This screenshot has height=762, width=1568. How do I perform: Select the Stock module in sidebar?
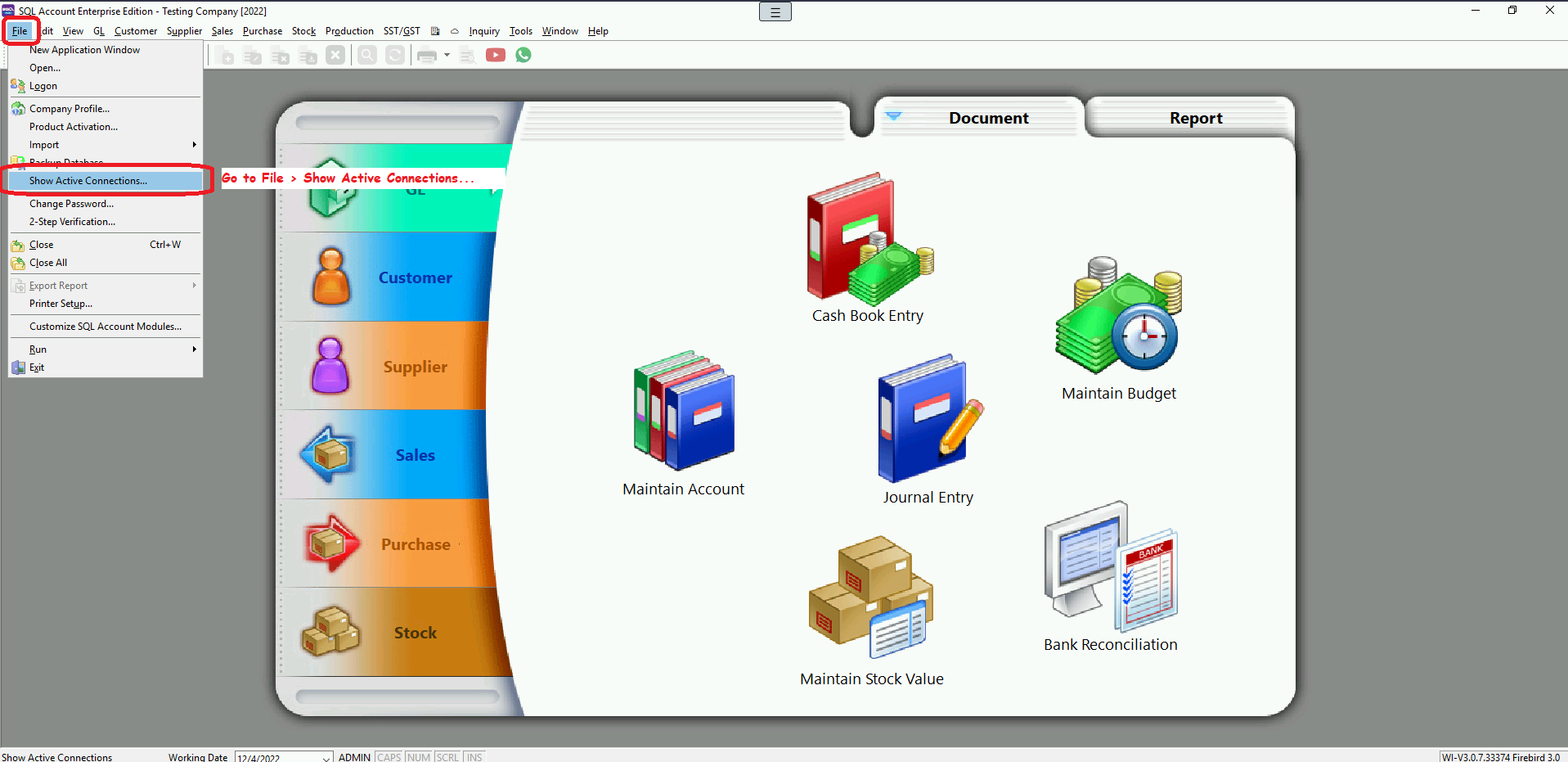point(393,632)
